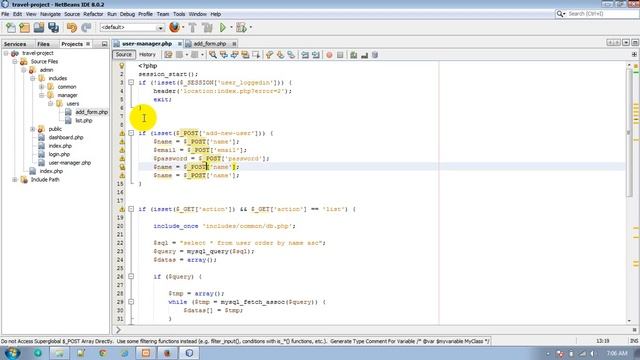This screenshot has height=360, width=640.
Task: Click the Firefox browser selection icon
Action: [x=174, y=27]
